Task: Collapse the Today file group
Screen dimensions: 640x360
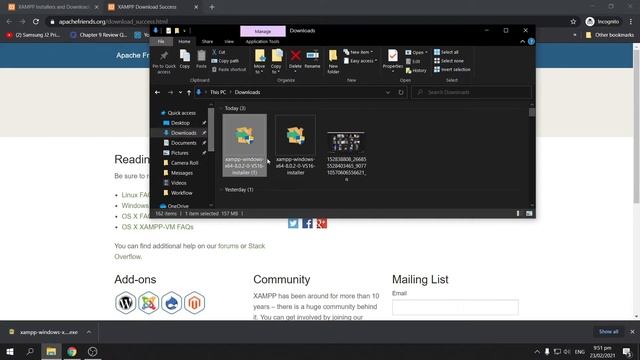Action: 221,108
